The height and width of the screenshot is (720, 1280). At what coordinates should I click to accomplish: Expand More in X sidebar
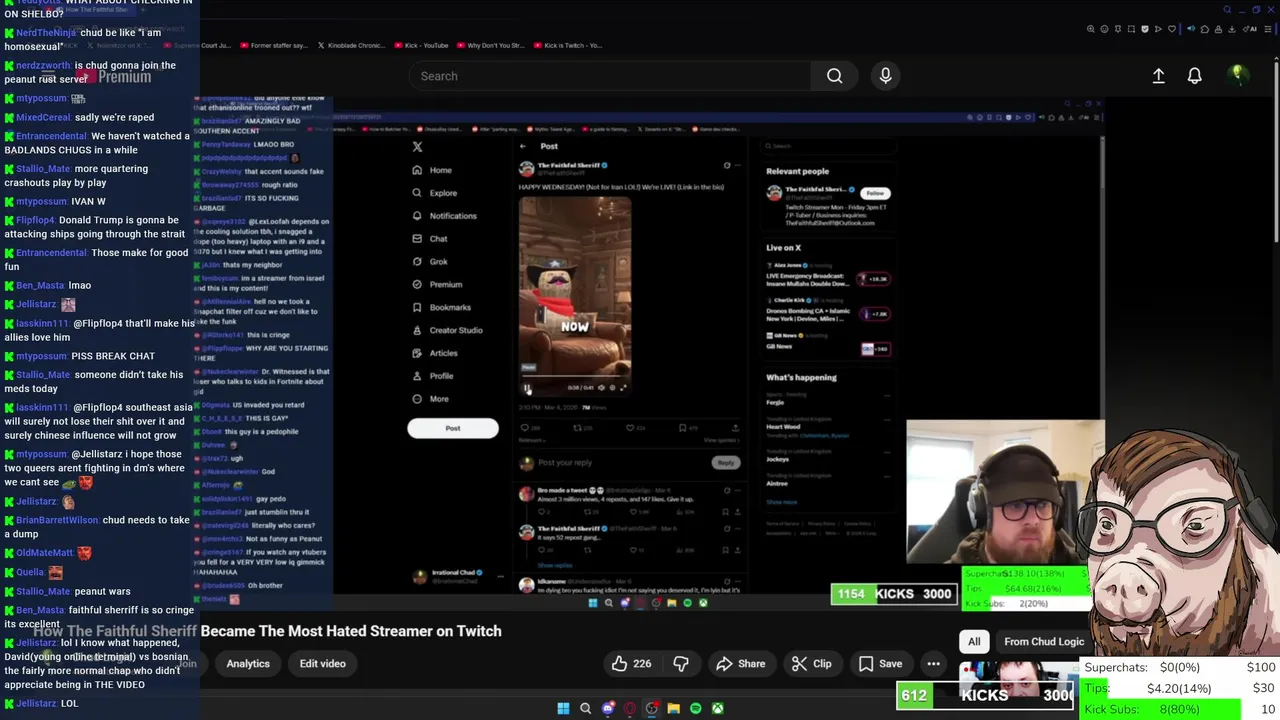(430, 399)
